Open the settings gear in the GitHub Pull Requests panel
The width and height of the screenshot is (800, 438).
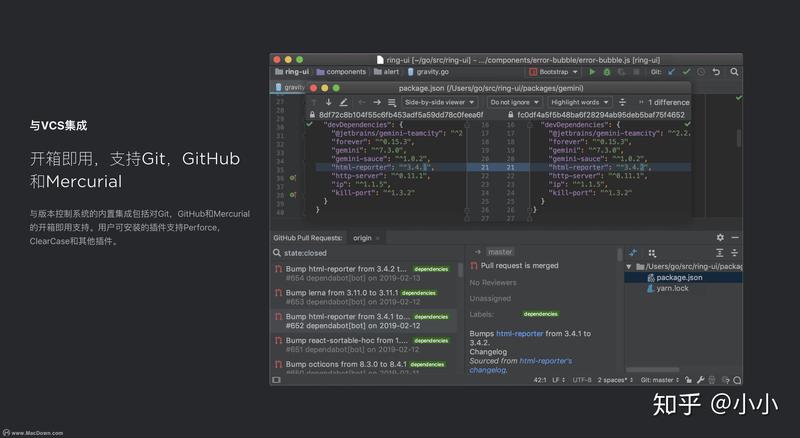click(720, 237)
